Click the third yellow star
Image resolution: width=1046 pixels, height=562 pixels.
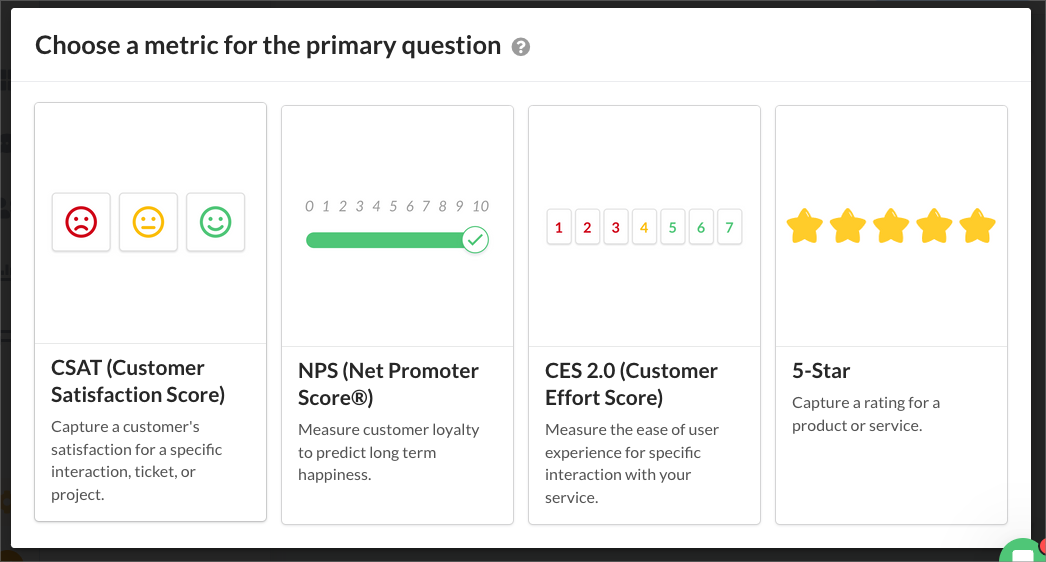(891, 226)
